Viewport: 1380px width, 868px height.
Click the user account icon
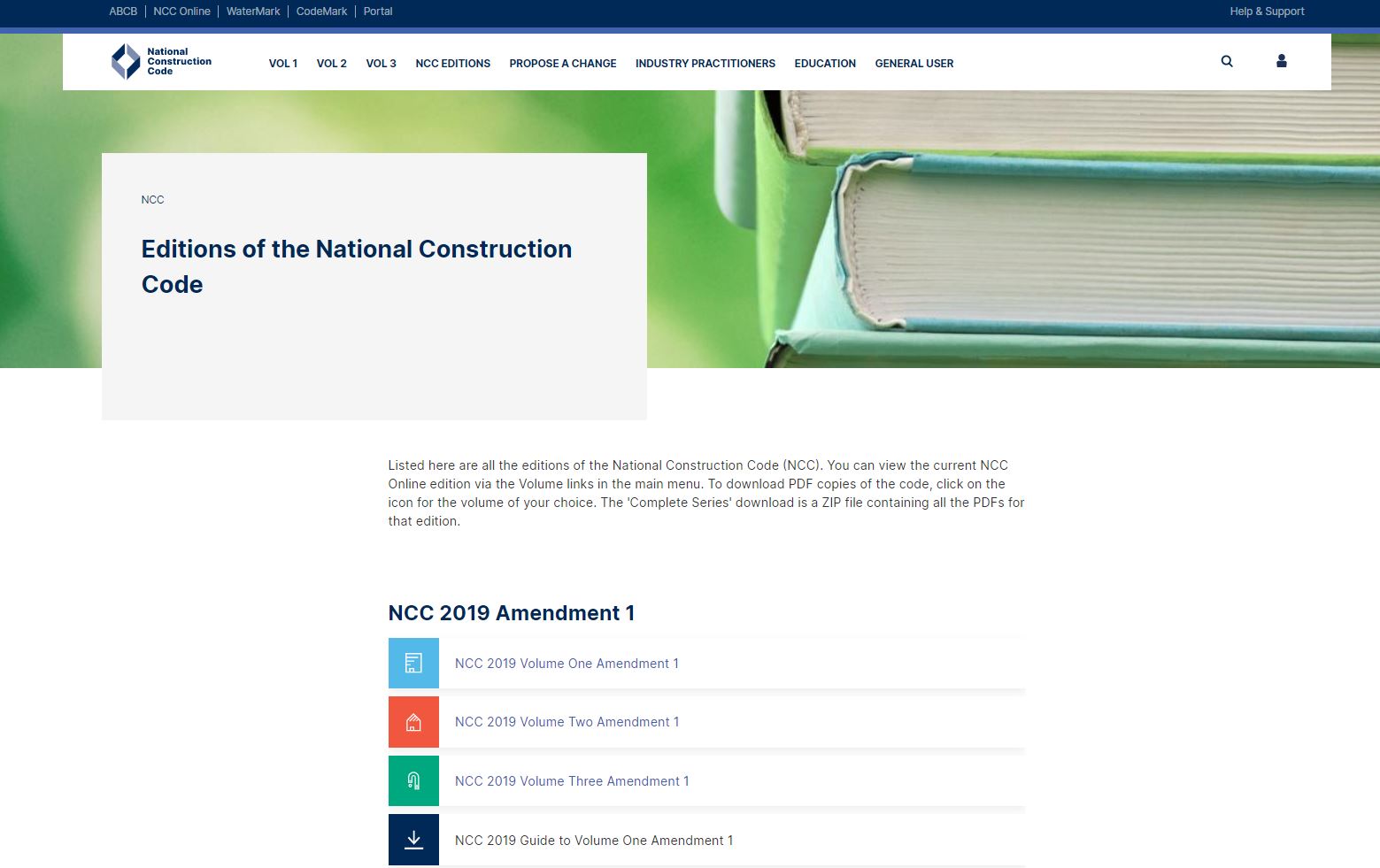point(1281,61)
